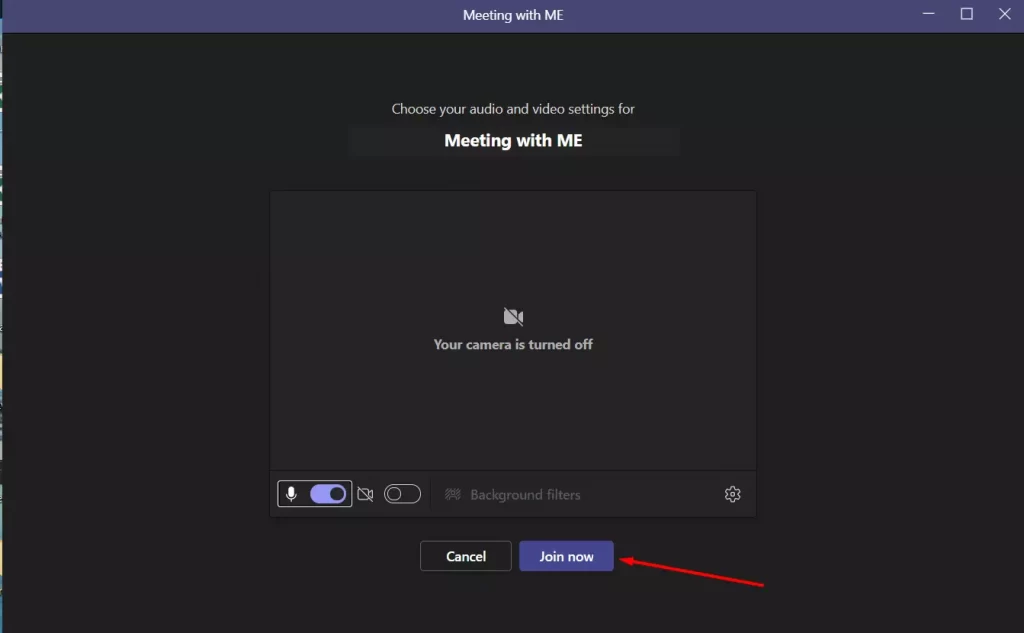Open Background filters by its text label
The height and width of the screenshot is (633, 1024).
[x=525, y=495]
